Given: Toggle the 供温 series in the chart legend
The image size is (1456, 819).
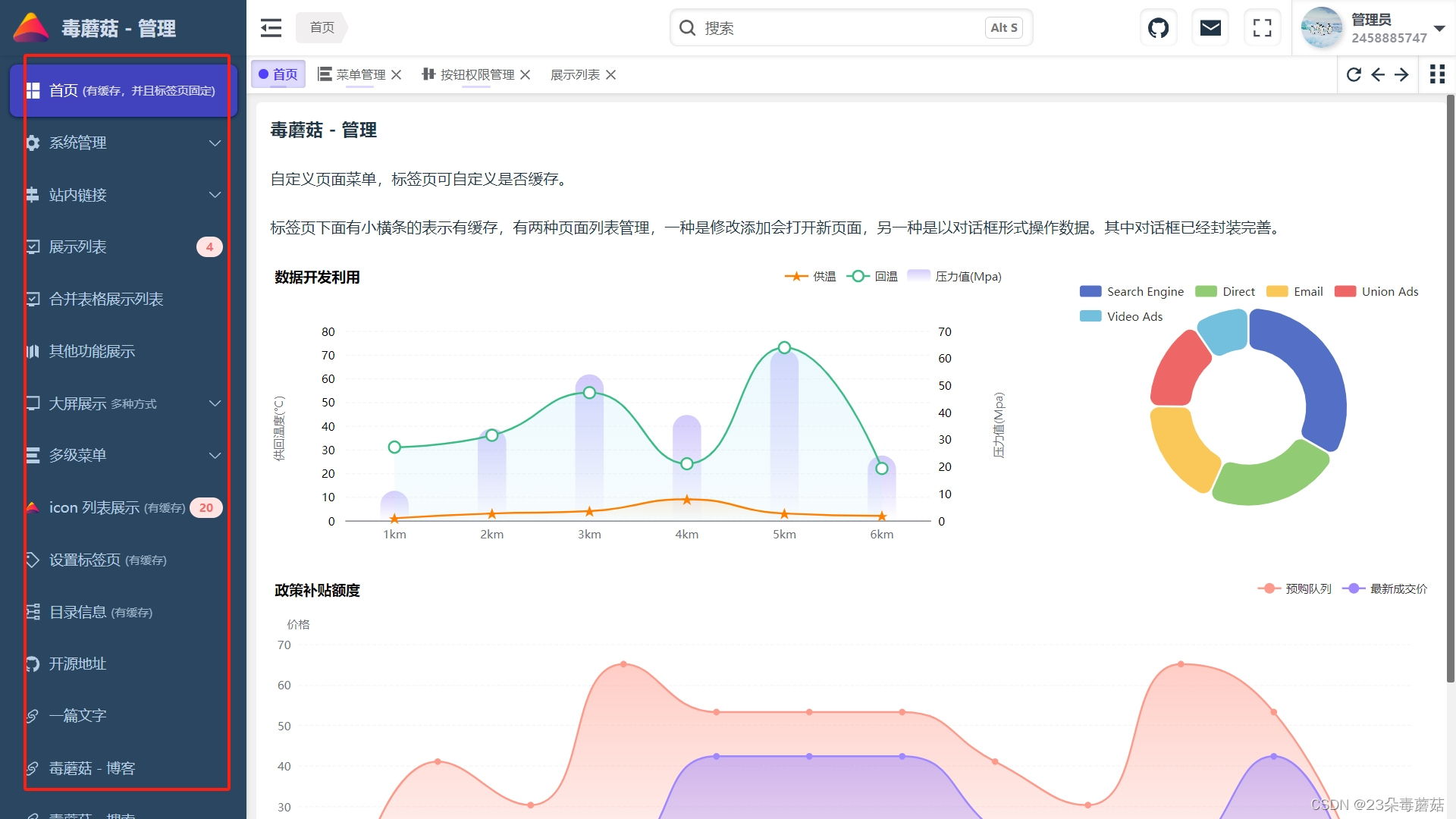Looking at the screenshot, I should click(810, 276).
